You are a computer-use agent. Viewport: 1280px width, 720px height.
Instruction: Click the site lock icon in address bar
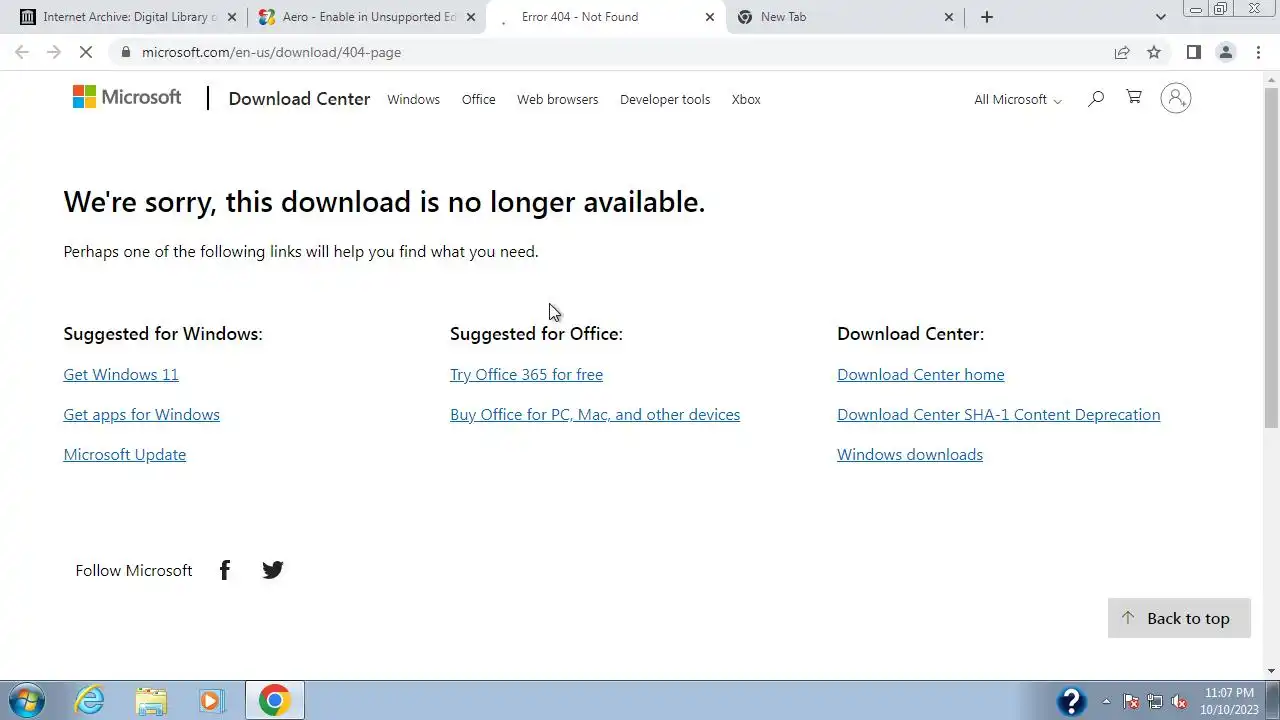[x=124, y=52]
